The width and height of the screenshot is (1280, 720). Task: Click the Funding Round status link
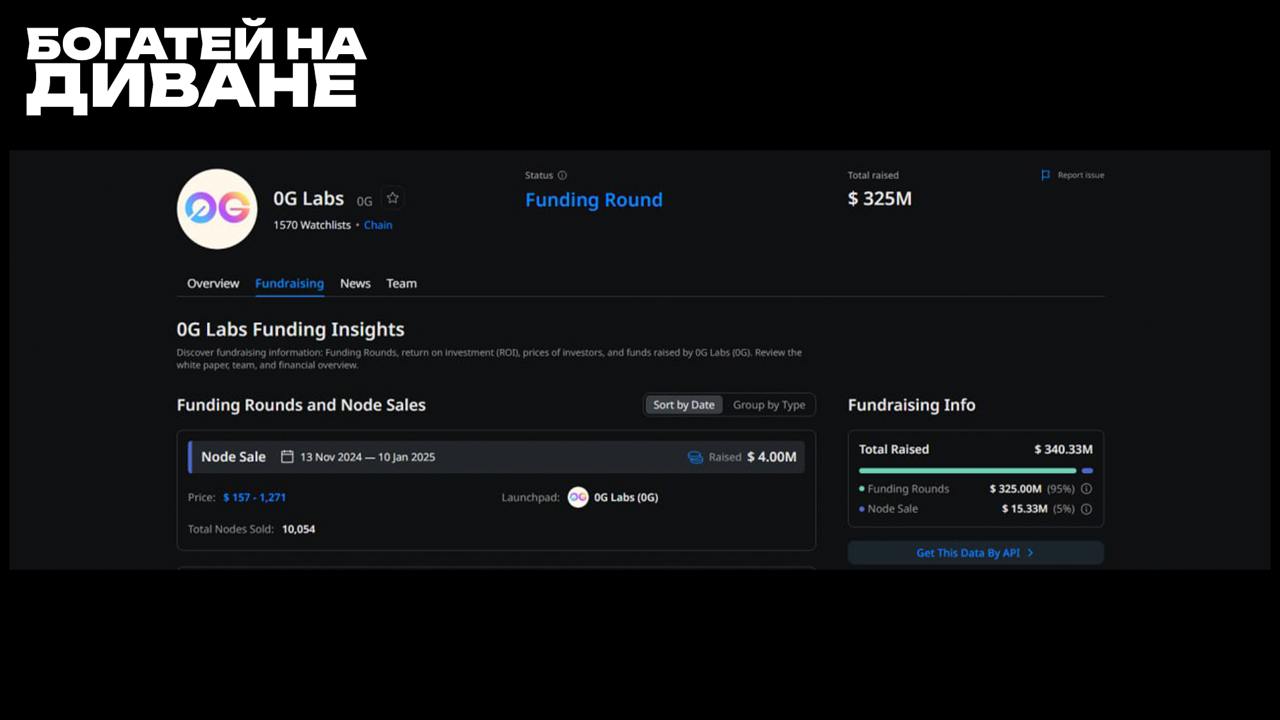coord(594,200)
